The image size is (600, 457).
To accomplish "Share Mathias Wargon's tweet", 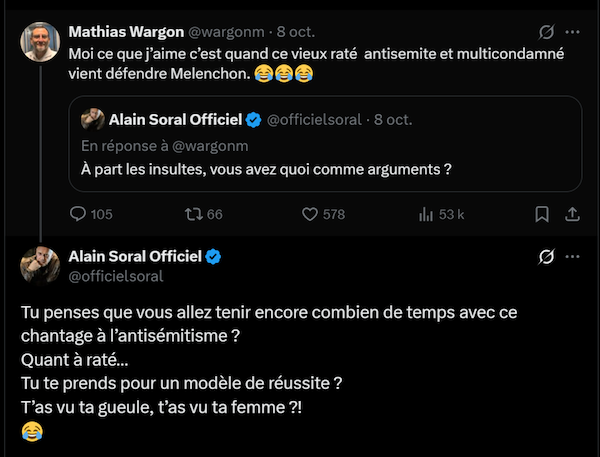I will pyautogui.click(x=572, y=214).
